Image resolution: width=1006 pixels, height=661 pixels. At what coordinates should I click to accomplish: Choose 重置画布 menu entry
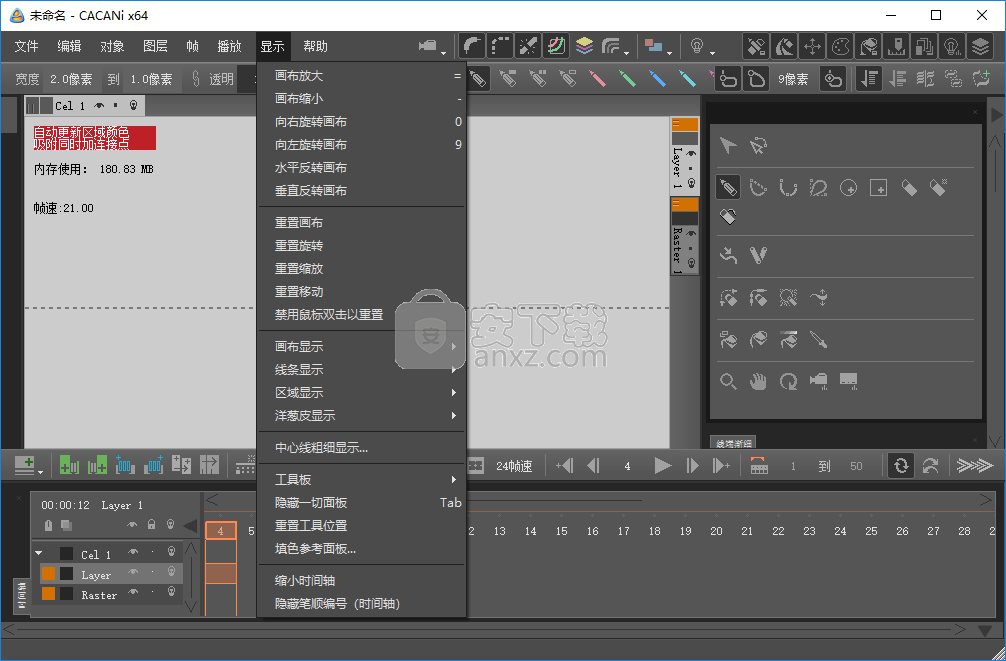click(361, 223)
